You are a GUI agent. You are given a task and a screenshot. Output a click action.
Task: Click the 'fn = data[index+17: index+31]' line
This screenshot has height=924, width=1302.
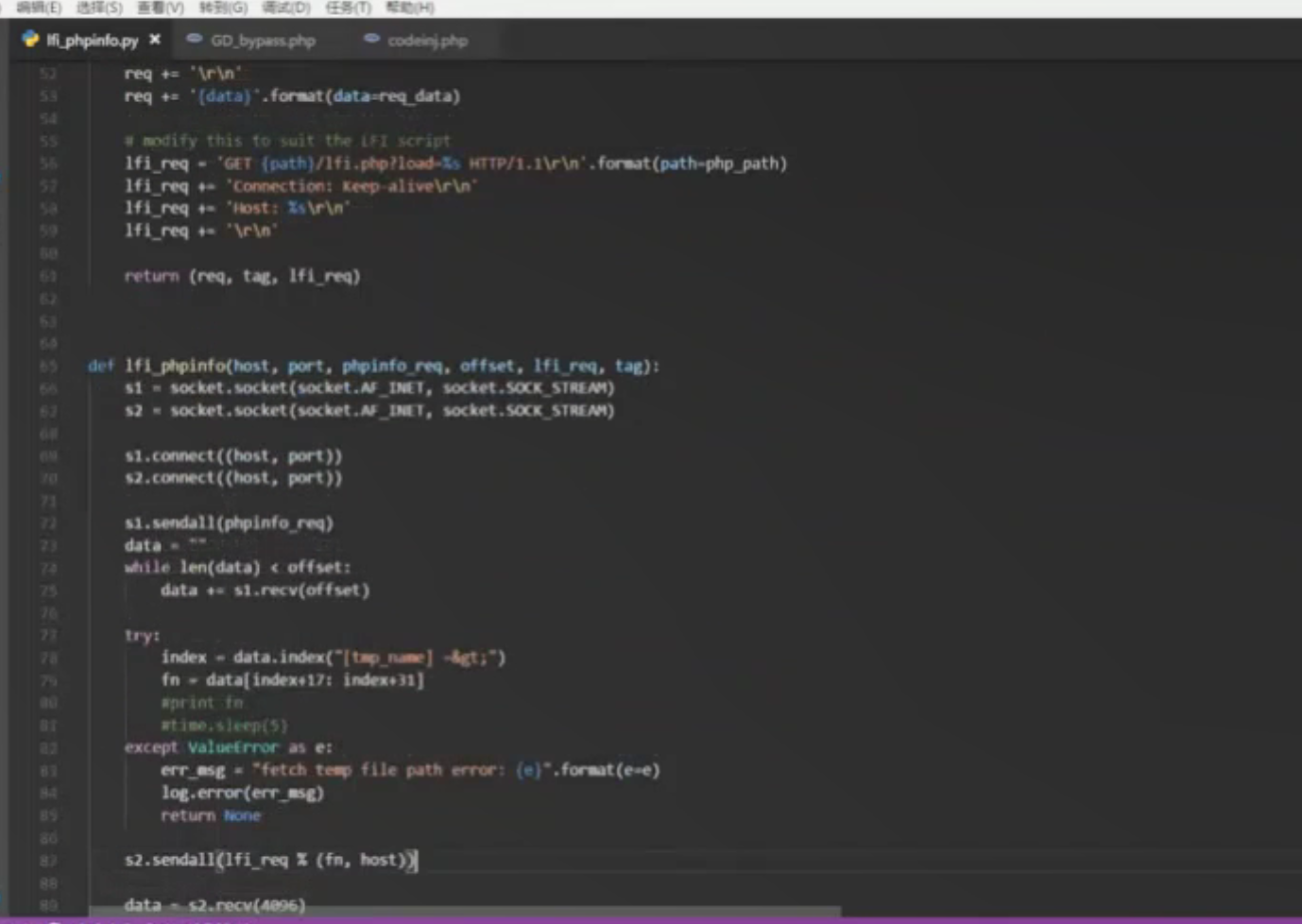[292, 679]
